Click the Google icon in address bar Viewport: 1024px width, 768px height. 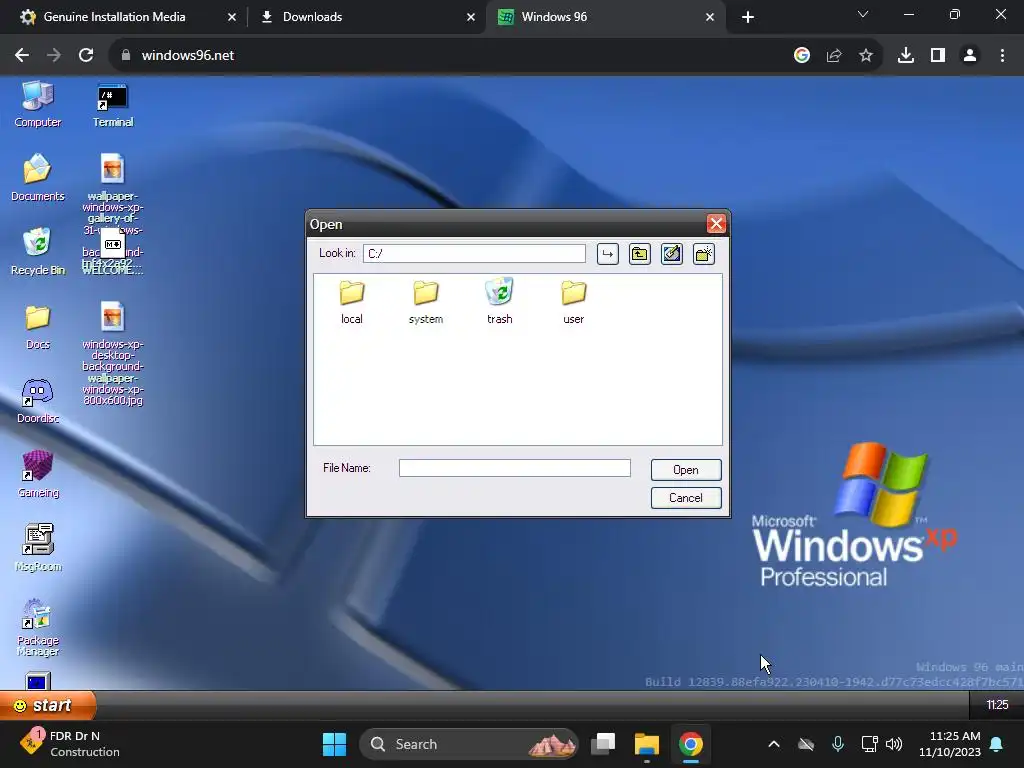pyautogui.click(x=801, y=56)
